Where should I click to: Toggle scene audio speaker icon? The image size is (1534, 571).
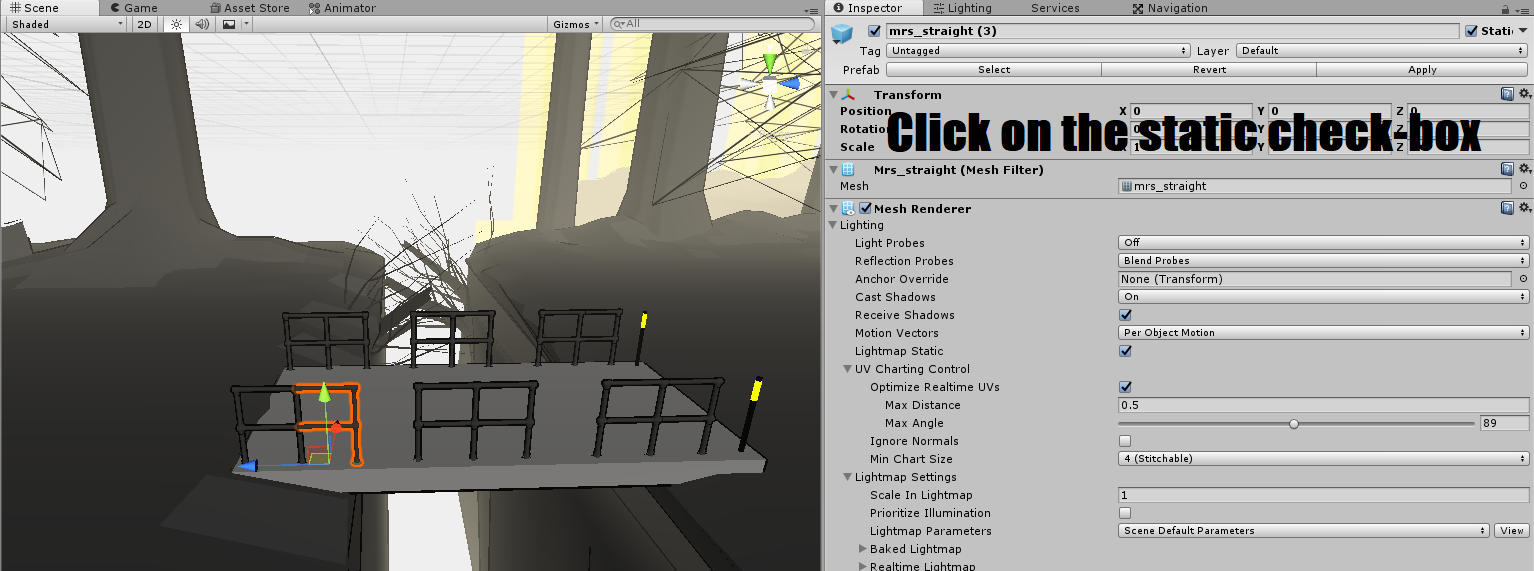(202, 24)
